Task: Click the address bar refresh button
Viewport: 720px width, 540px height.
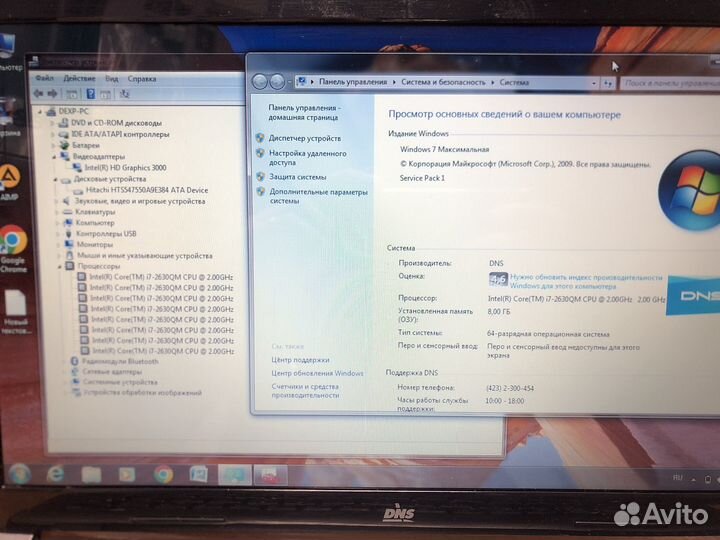Action: [x=608, y=84]
